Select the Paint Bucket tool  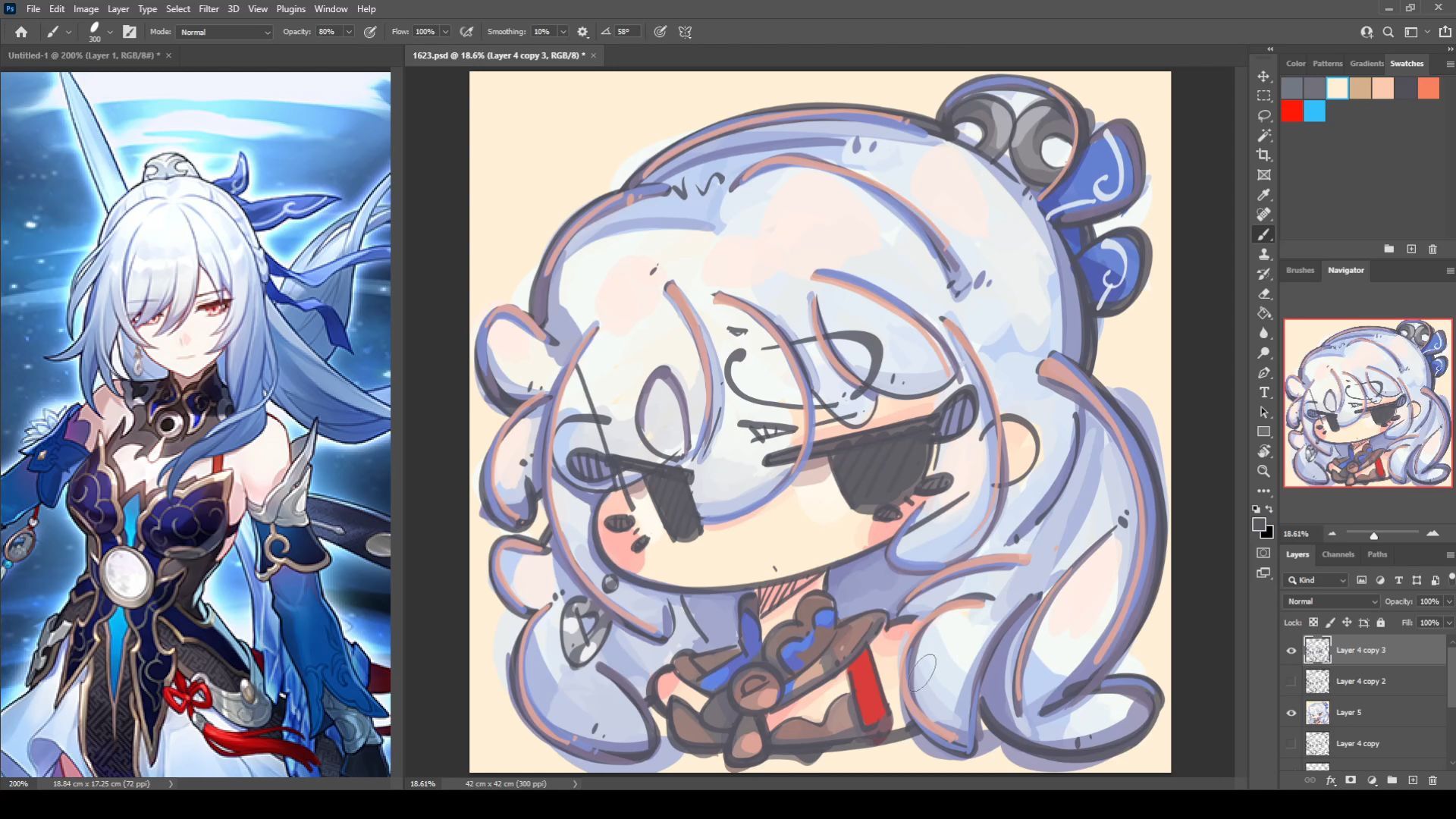(1263, 313)
